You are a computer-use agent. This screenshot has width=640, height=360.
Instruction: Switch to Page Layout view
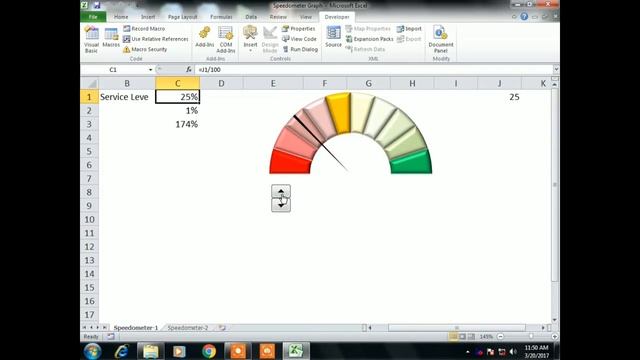pyautogui.click(x=462, y=336)
